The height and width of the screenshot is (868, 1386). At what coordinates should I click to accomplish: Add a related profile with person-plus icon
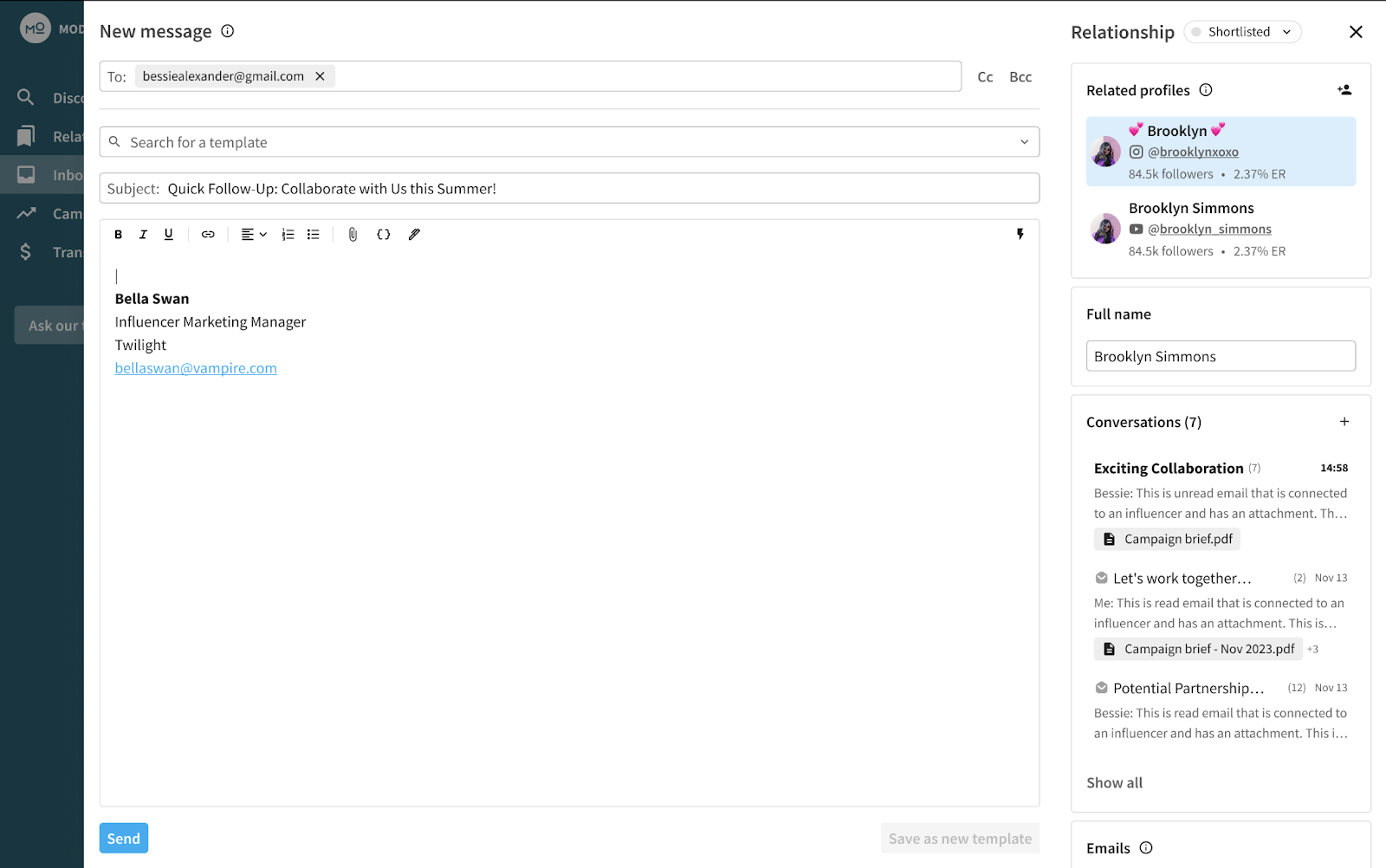pos(1344,90)
